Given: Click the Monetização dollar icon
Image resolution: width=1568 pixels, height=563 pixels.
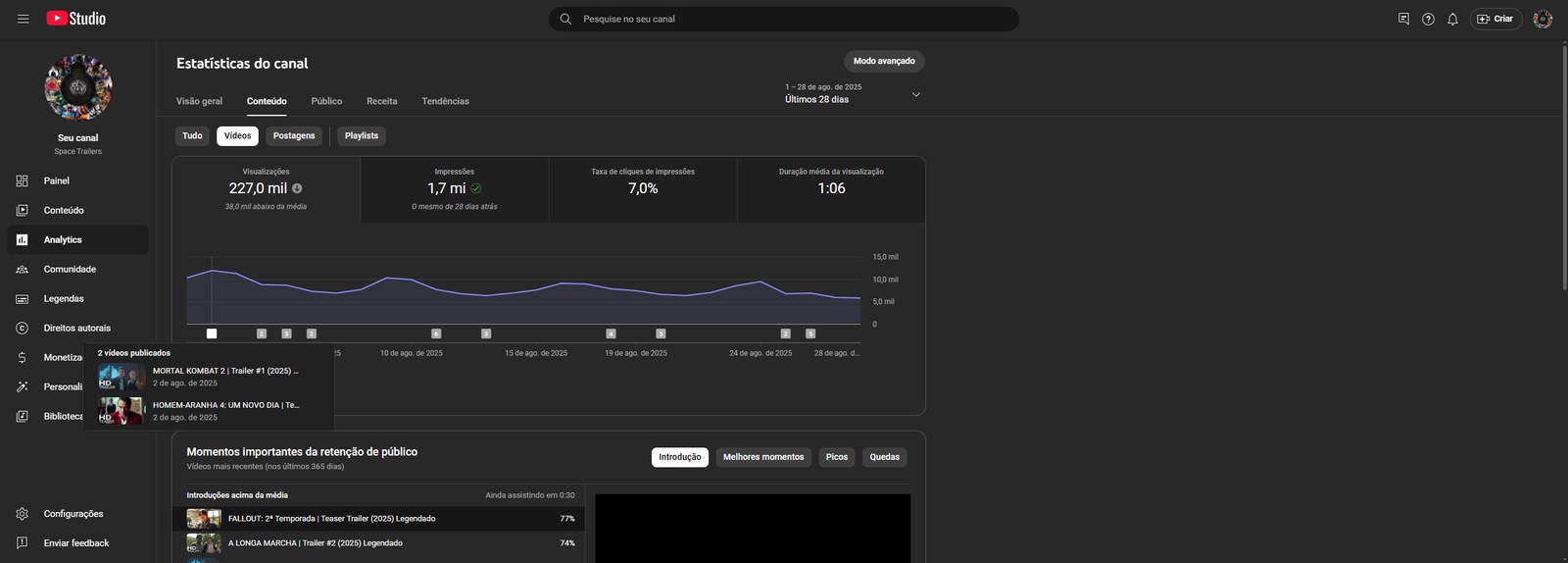Looking at the screenshot, I should [x=22, y=357].
